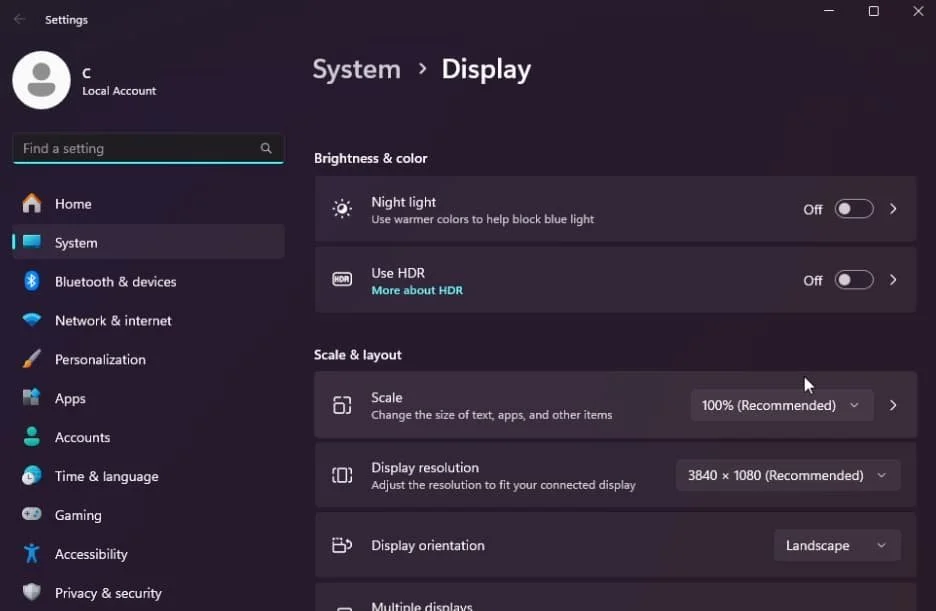Viewport: 936px width, 611px height.
Task: Click System in the breadcrumb
Action: click(356, 70)
